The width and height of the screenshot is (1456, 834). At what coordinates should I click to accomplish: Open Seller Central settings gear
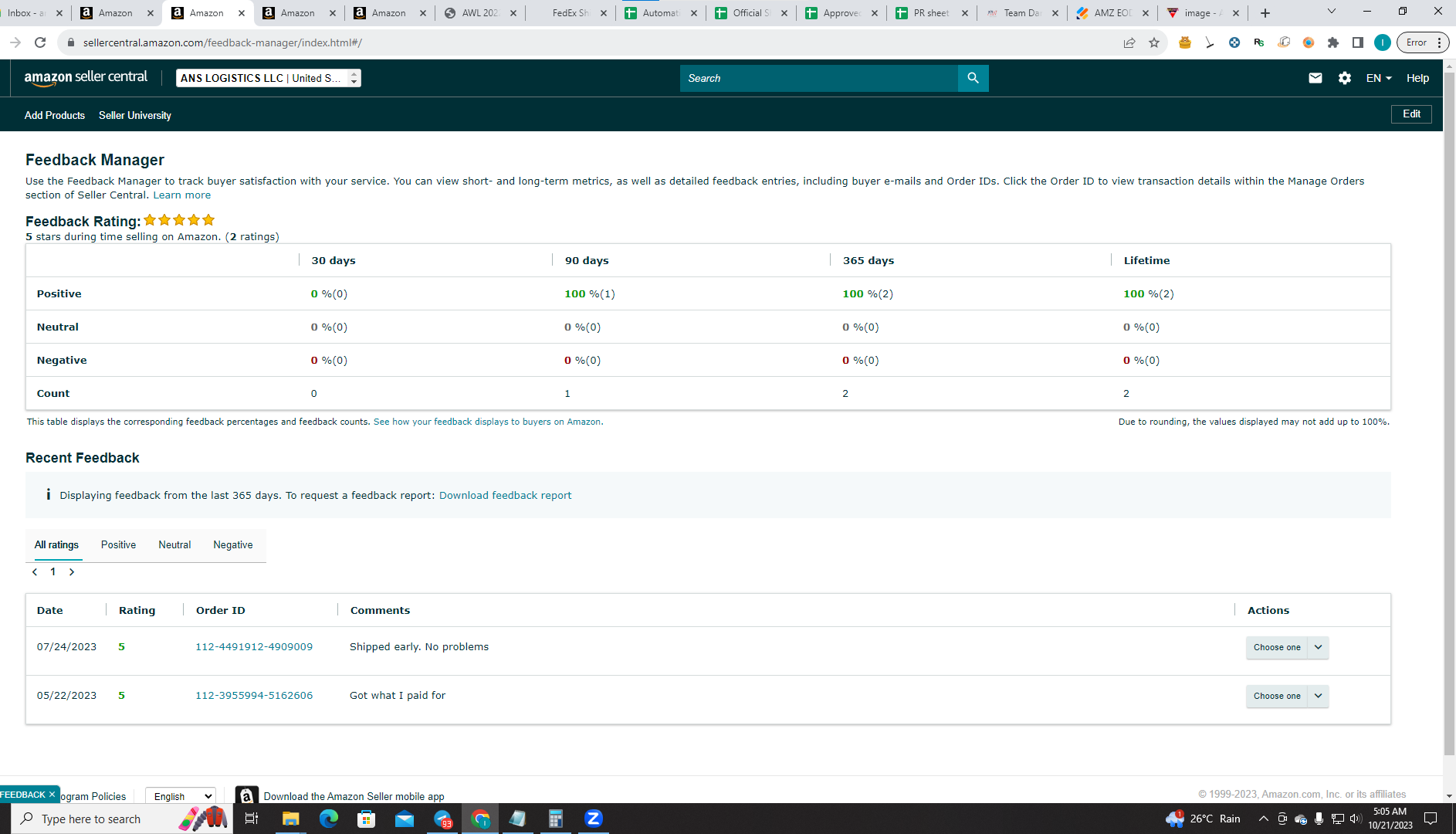(1345, 78)
